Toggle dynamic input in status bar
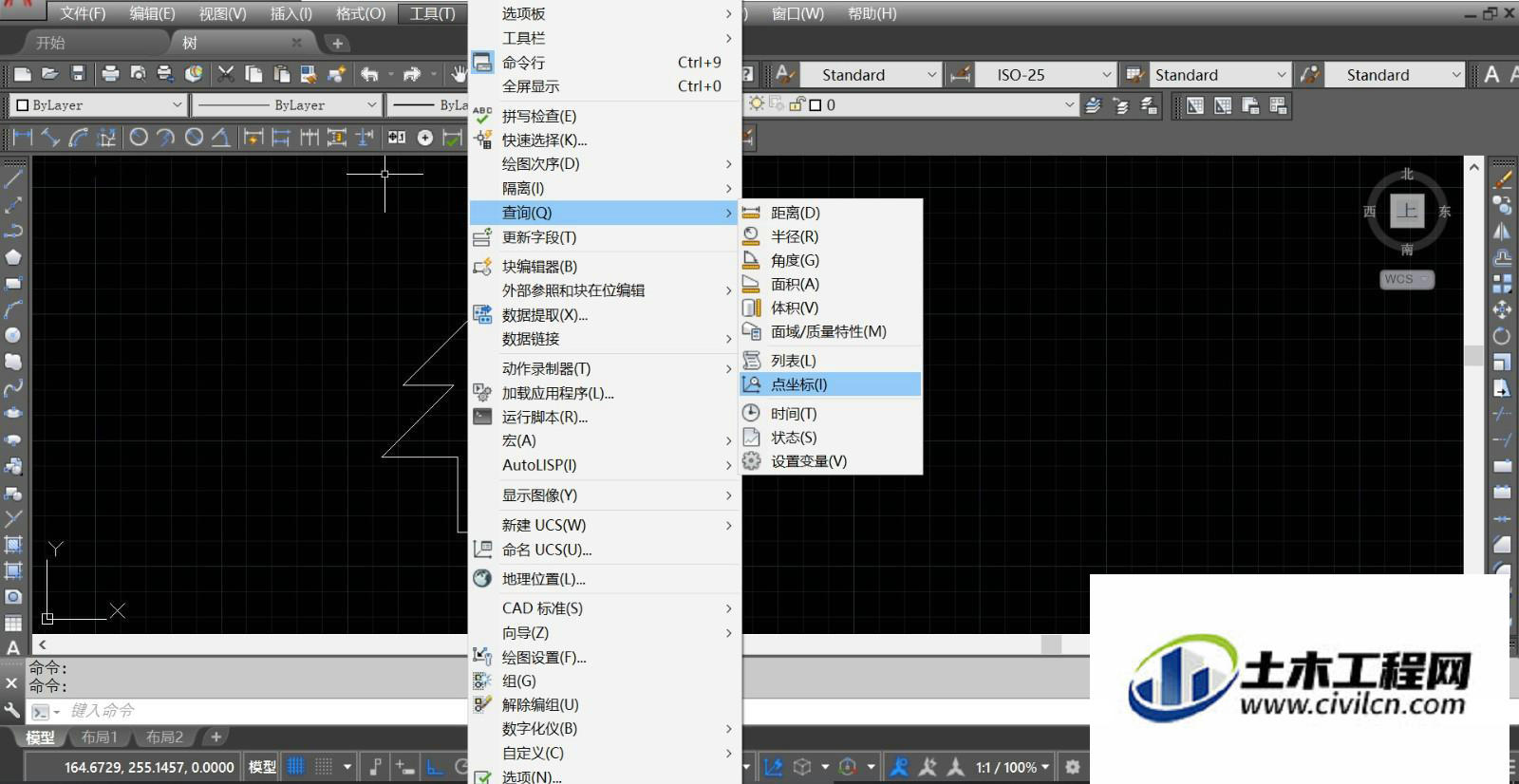The width and height of the screenshot is (1519, 784). coord(404,767)
